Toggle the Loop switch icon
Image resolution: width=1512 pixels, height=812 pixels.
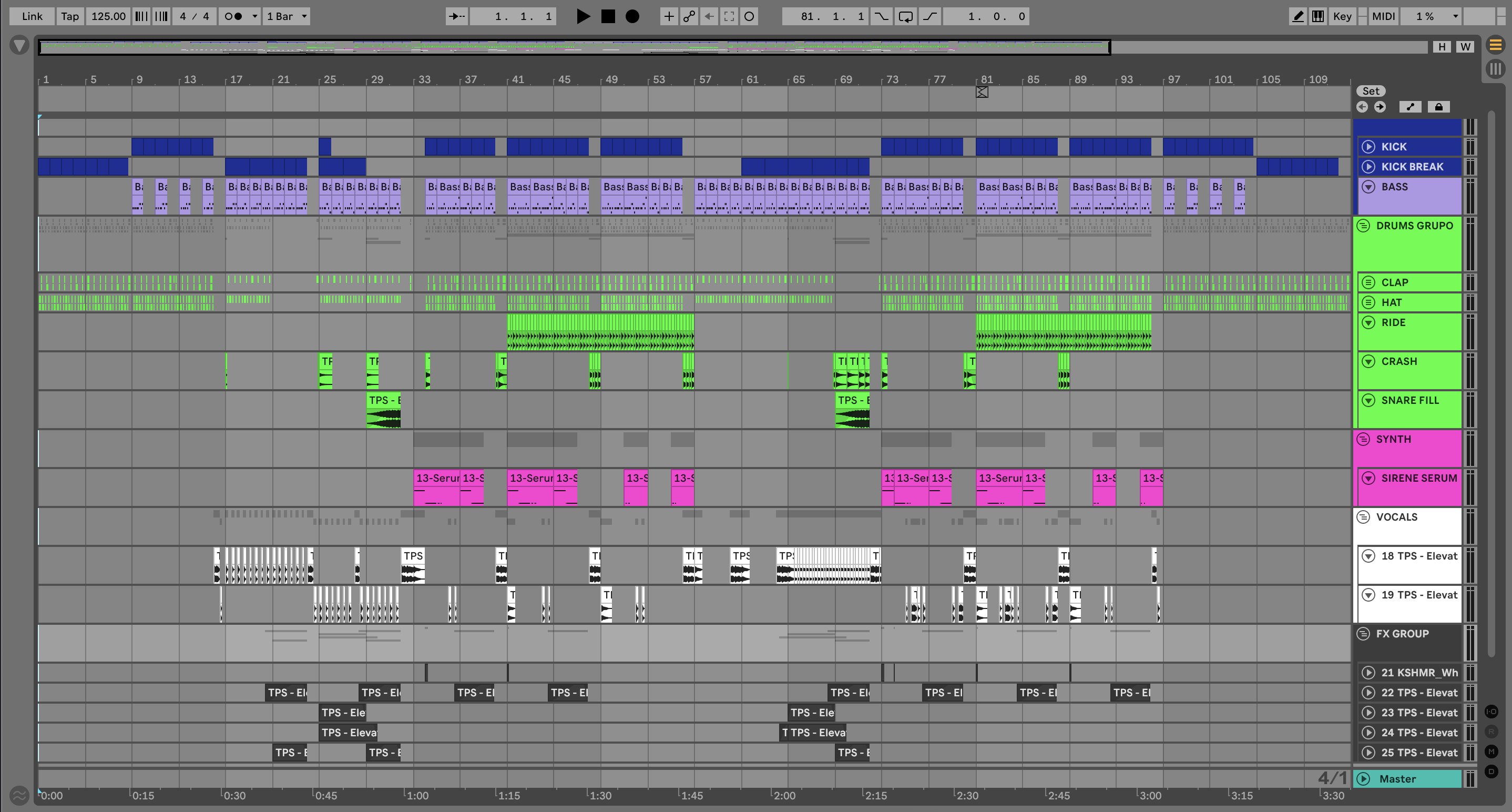point(906,16)
